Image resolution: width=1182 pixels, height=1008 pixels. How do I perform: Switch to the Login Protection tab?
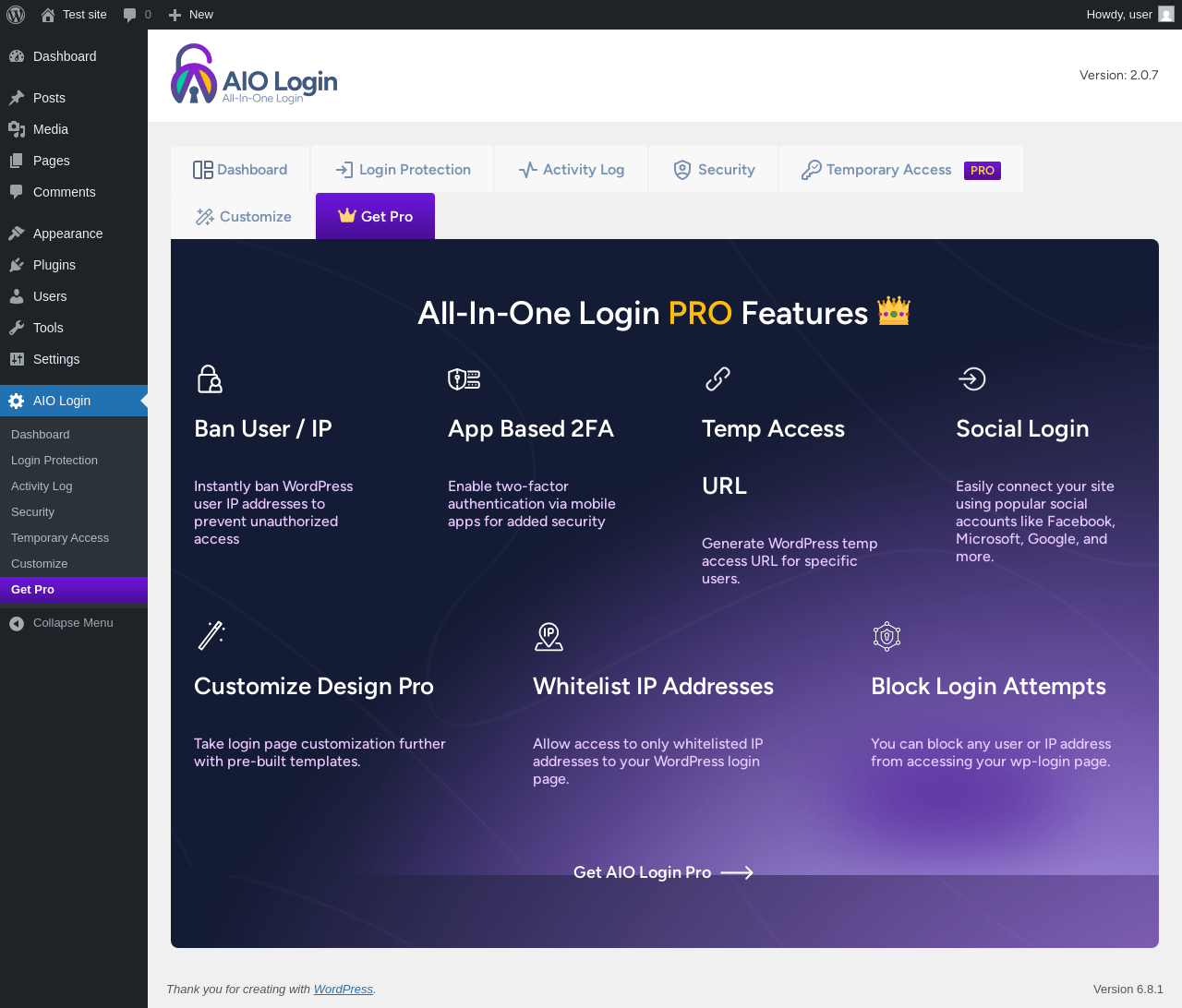(403, 170)
